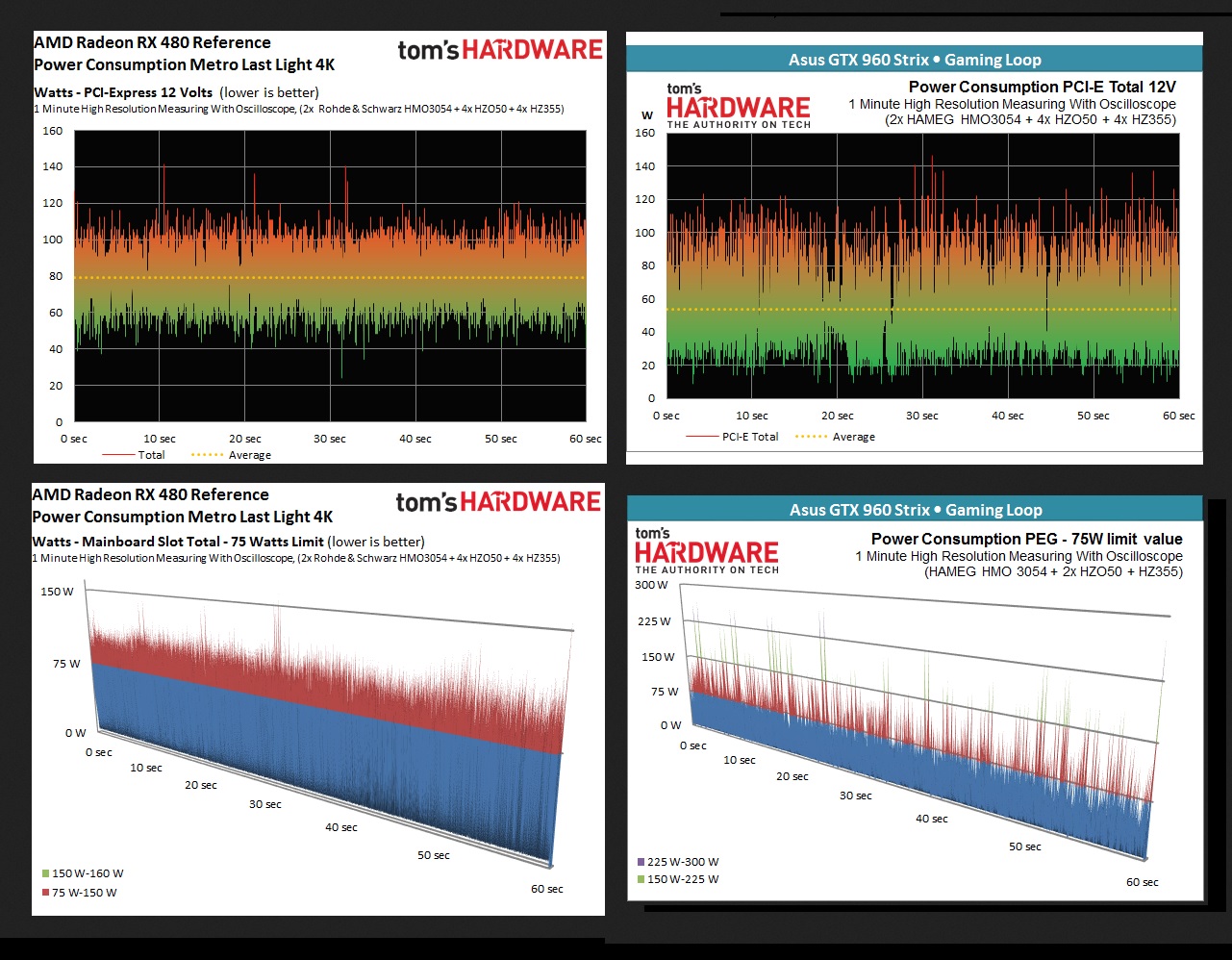
Task: Click the tom's HARDWARE logo on GTX 960 PEG chart
Action: tap(707, 551)
